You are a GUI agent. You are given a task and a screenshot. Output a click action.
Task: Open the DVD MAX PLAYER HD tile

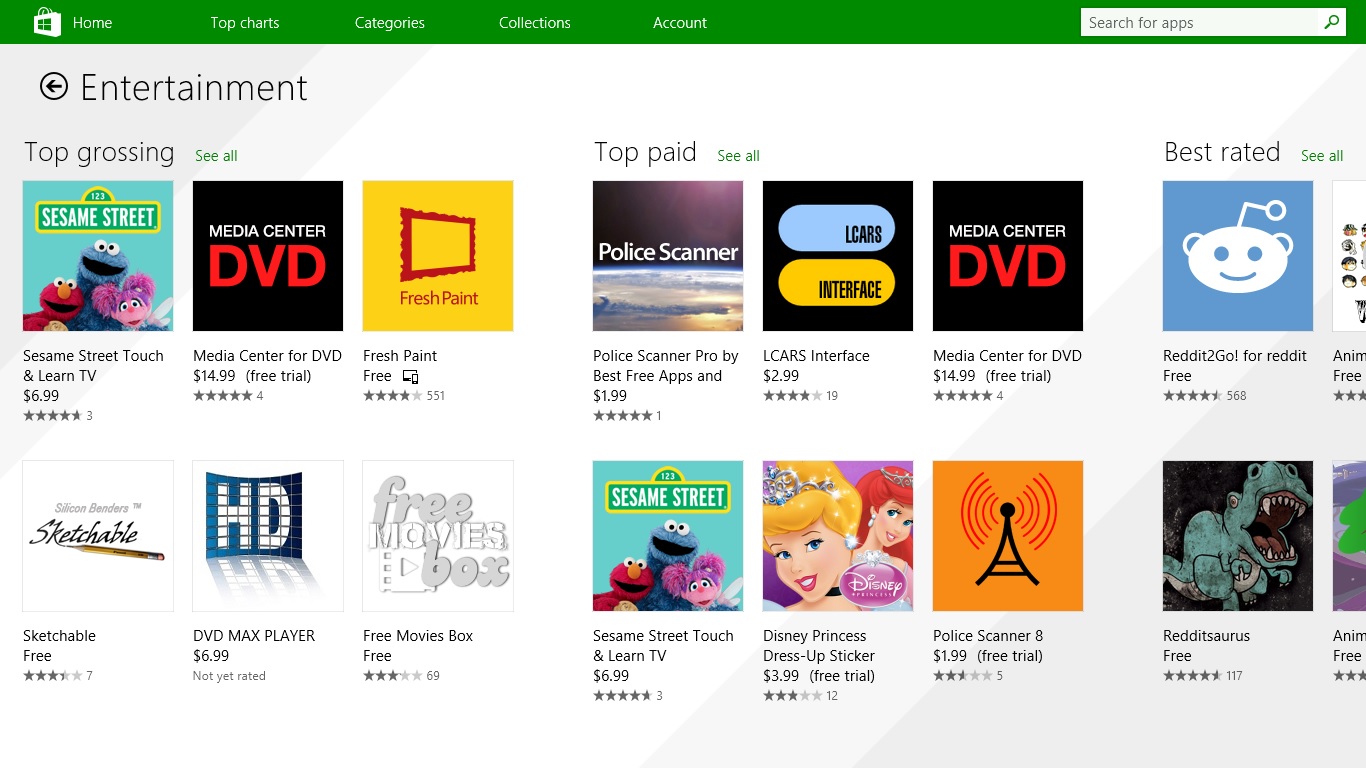click(268, 536)
